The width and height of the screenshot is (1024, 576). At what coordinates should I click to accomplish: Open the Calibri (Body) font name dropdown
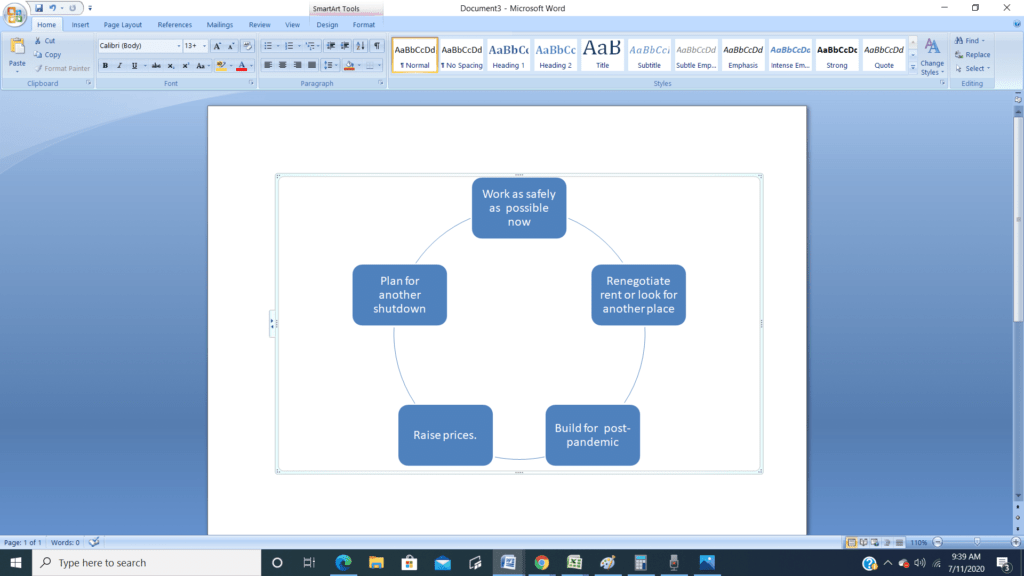[139, 46]
